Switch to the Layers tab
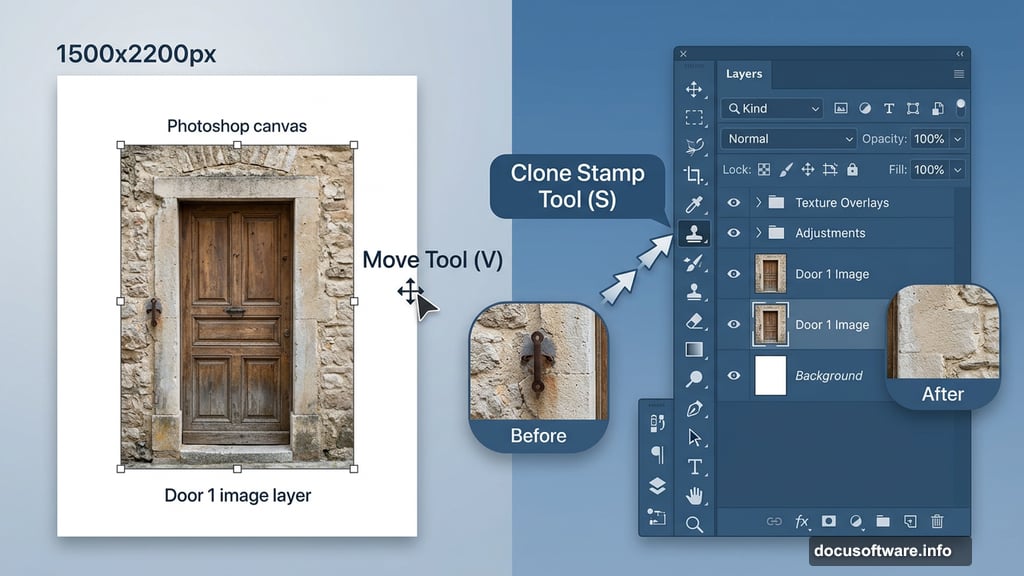Image resolution: width=1024 pixels, height=576 pixels. point(746,74)
